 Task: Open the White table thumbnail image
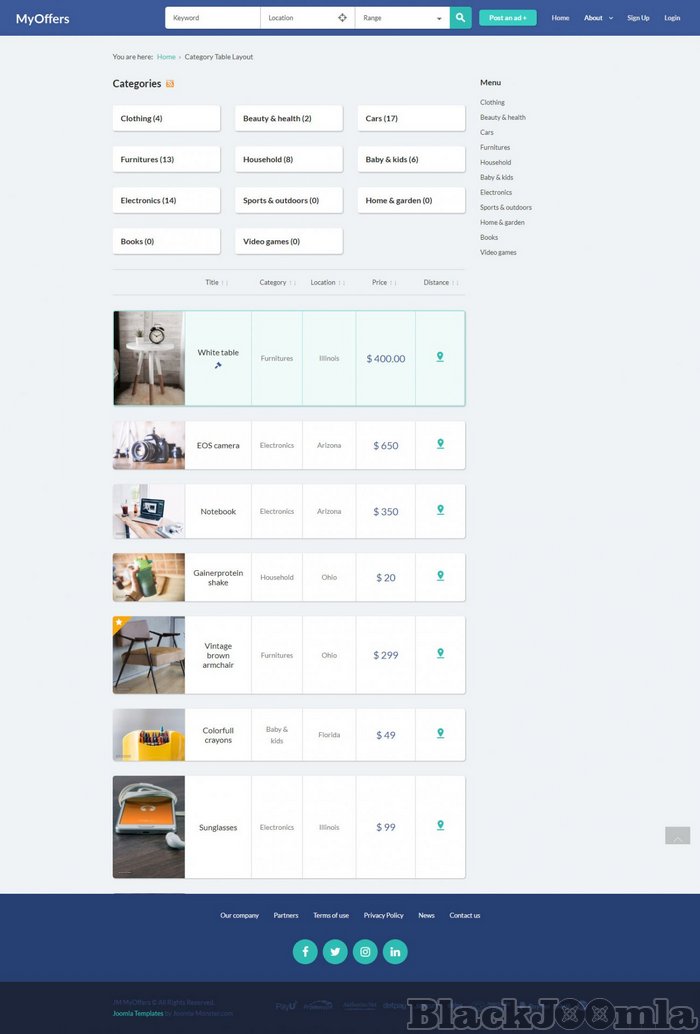pyautogui.click(x=149, y=358)
